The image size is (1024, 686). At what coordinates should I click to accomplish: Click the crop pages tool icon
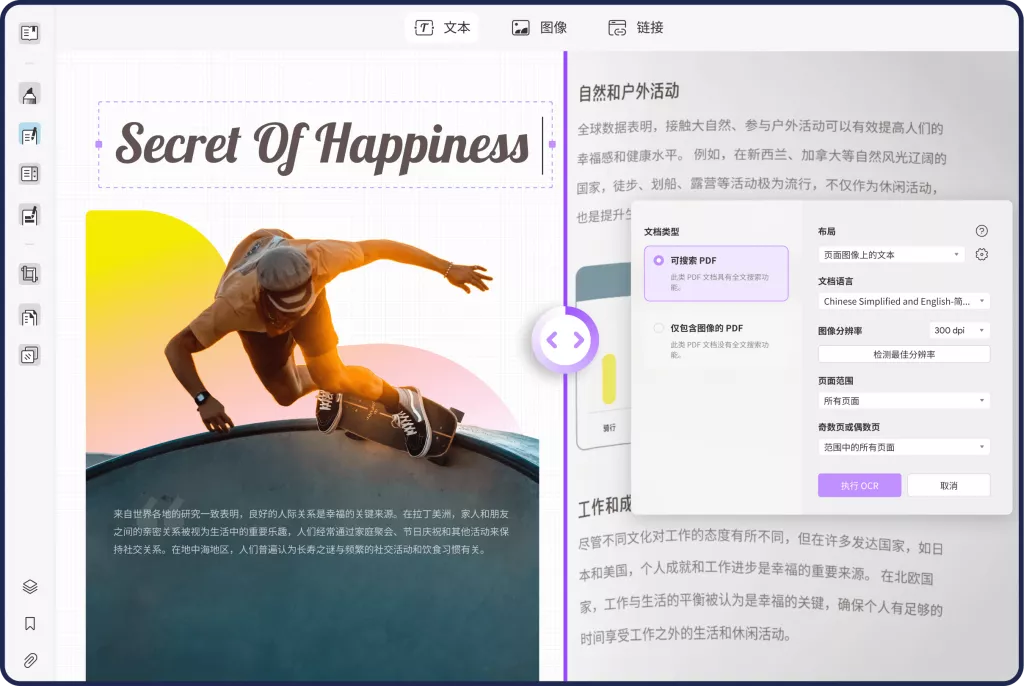pyautogui.click(x=29, y=273)
